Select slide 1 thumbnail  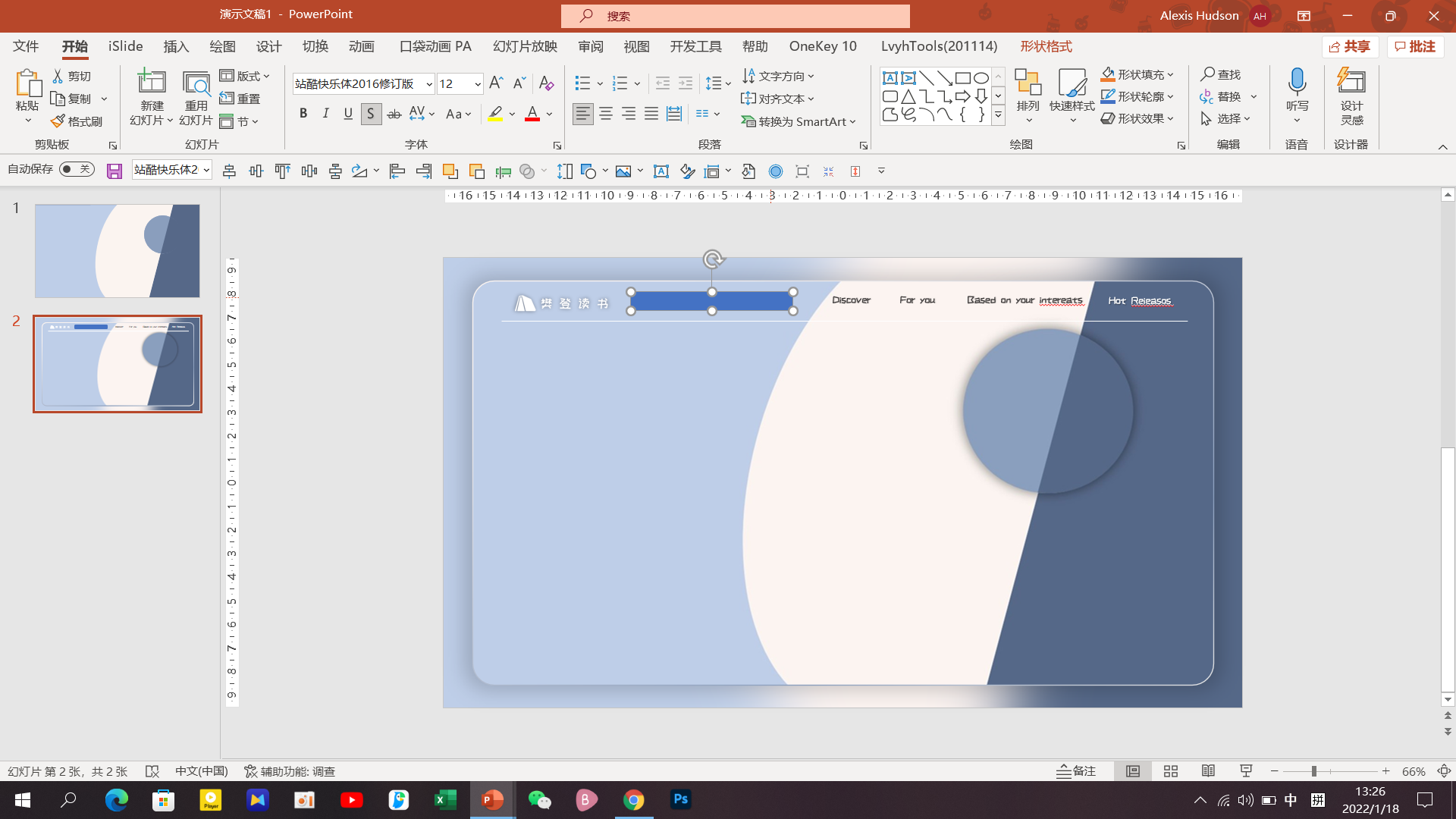coord(118,251)
